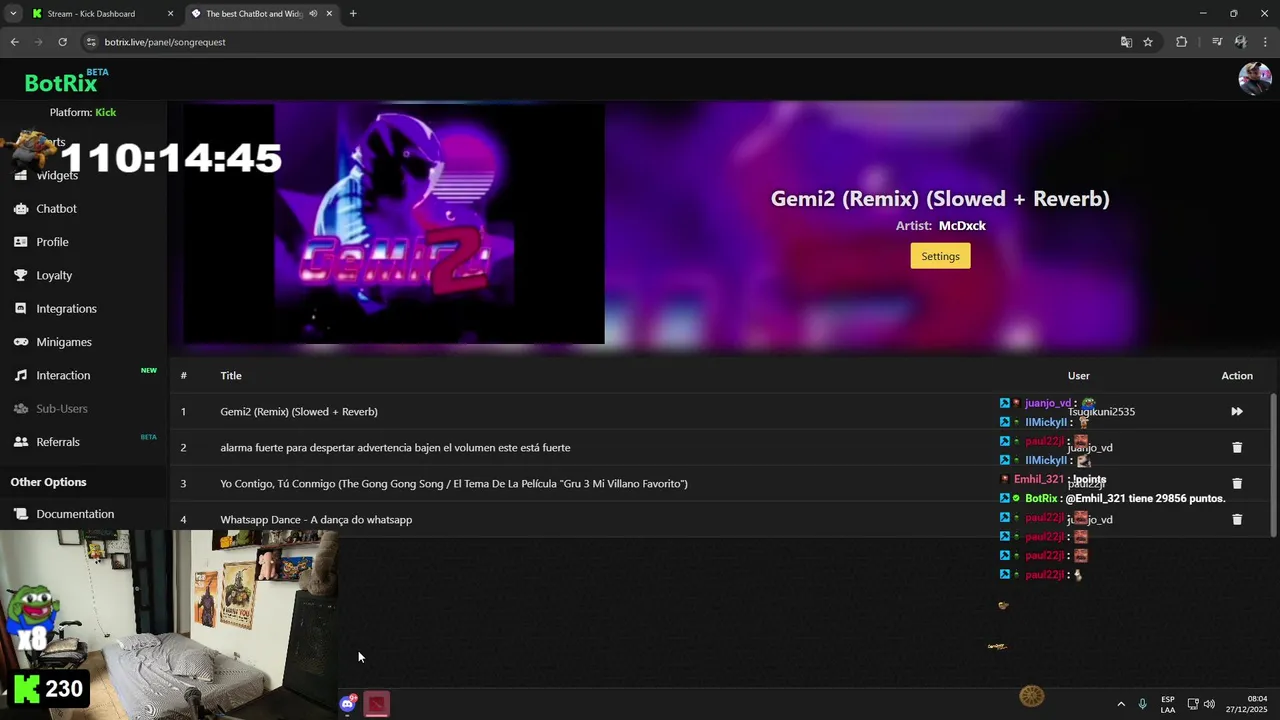Open the Minigames section
Screen dimensions: 1280x720
point(64,342)
